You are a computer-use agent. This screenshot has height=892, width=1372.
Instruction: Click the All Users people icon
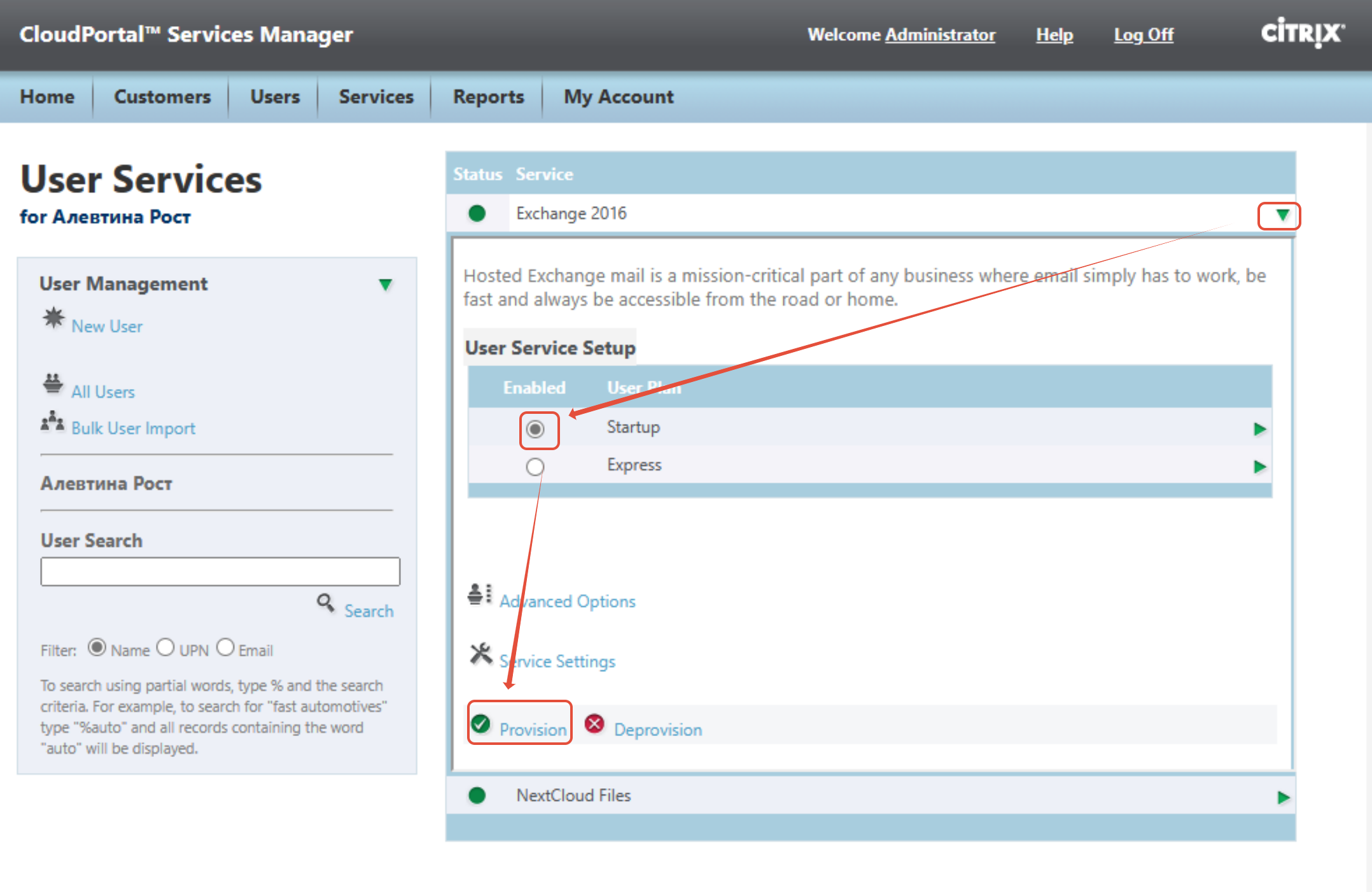53,383
